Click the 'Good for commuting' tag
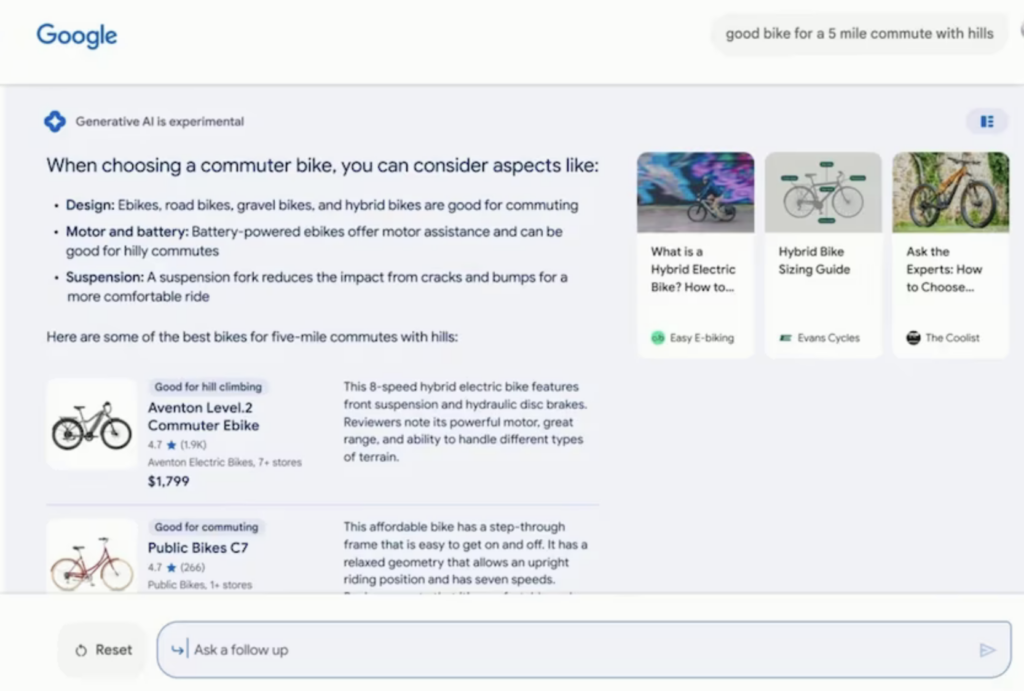1024x691 pixels. click(206, 527)
